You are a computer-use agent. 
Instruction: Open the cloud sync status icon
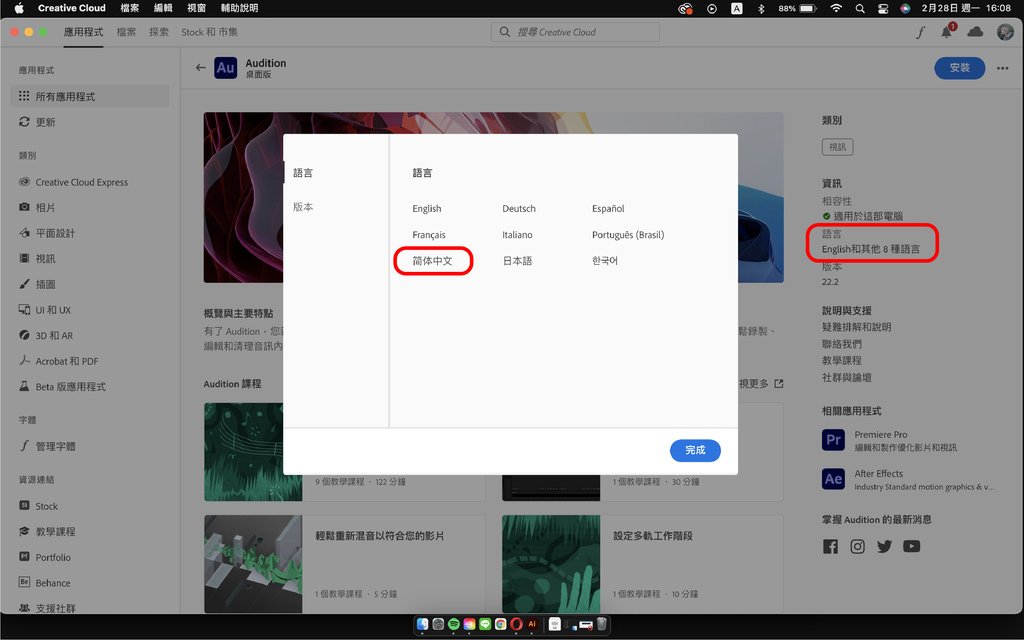(975, 31)
